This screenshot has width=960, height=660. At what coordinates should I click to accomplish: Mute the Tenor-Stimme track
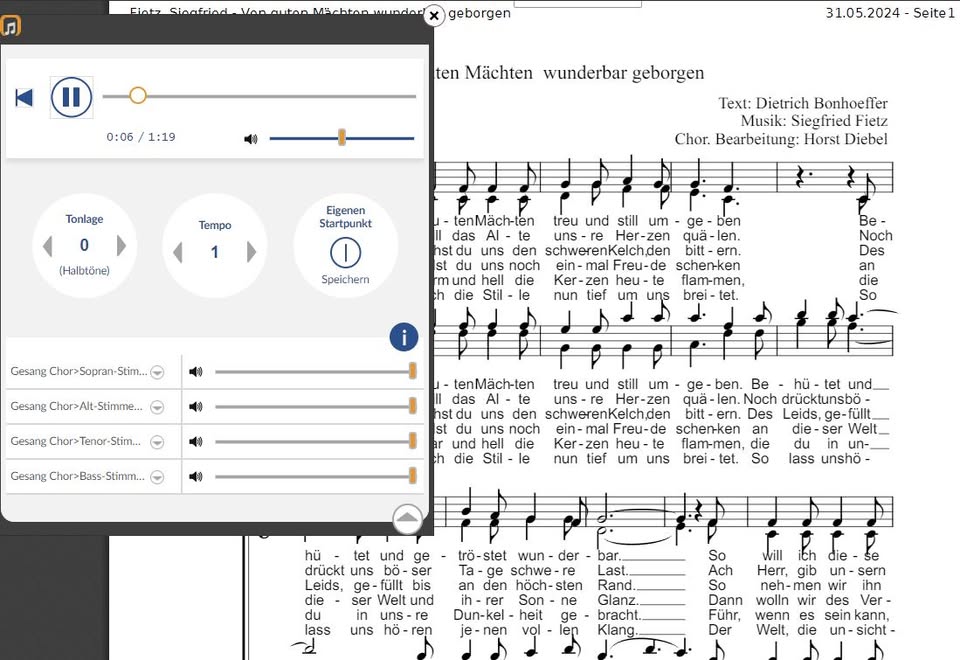(196, 441)
